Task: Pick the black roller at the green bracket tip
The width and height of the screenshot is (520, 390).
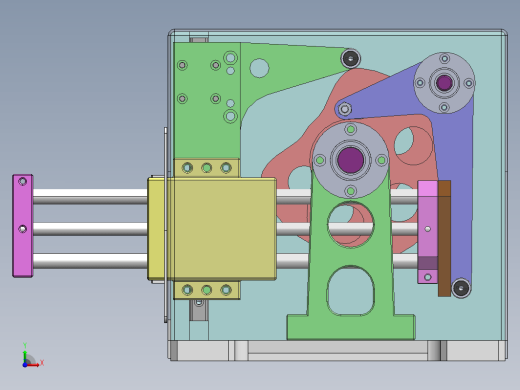Action: click(x=350, y=59)
